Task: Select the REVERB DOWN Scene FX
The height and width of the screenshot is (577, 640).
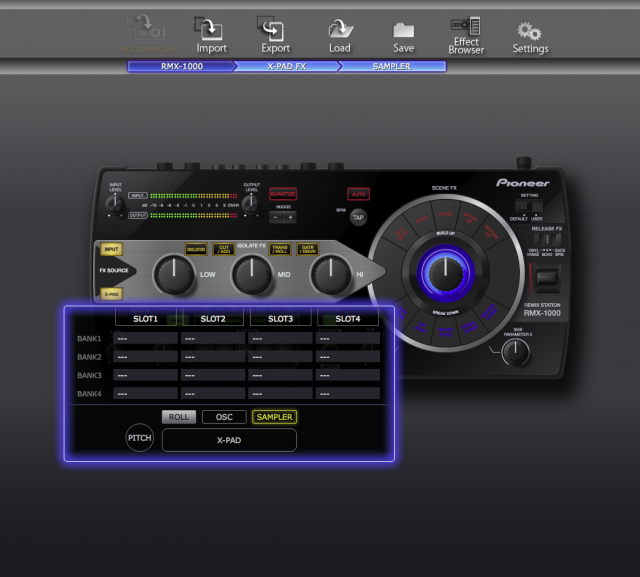Action: [x=489, y=312]
